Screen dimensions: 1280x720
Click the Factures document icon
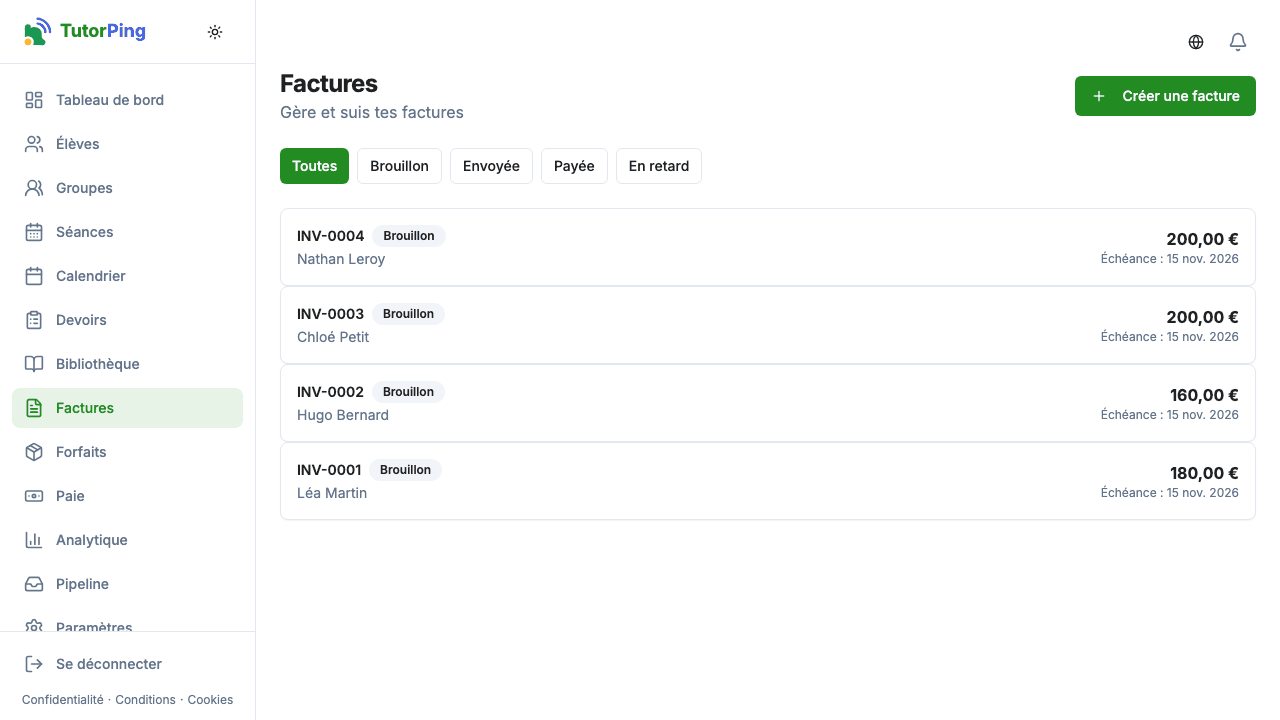click(x=34, y=408)
